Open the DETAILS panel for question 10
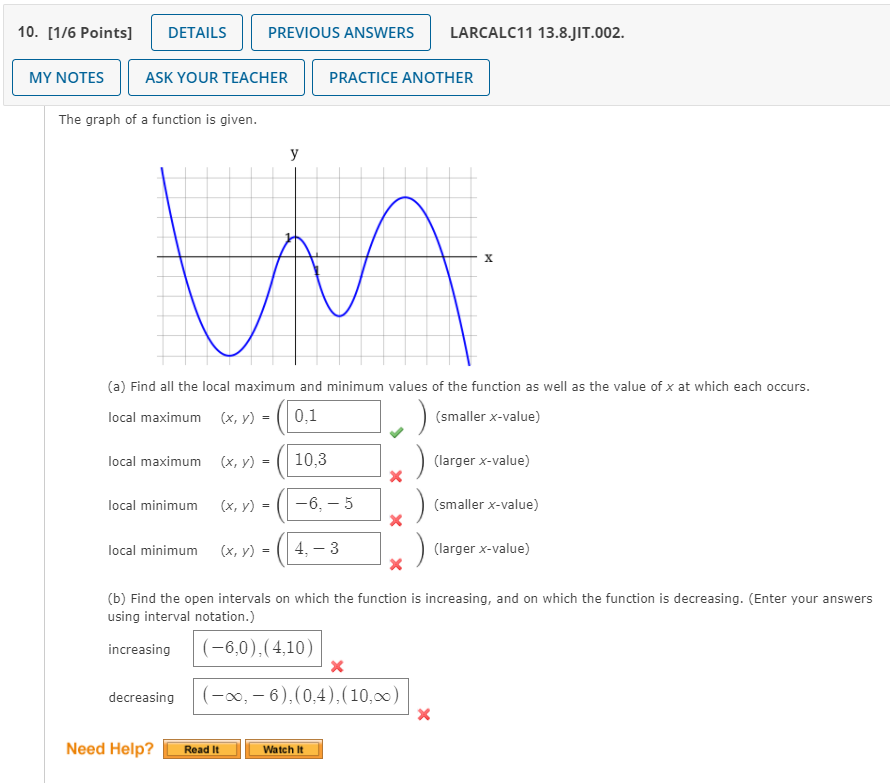 (x=196, y=32)
